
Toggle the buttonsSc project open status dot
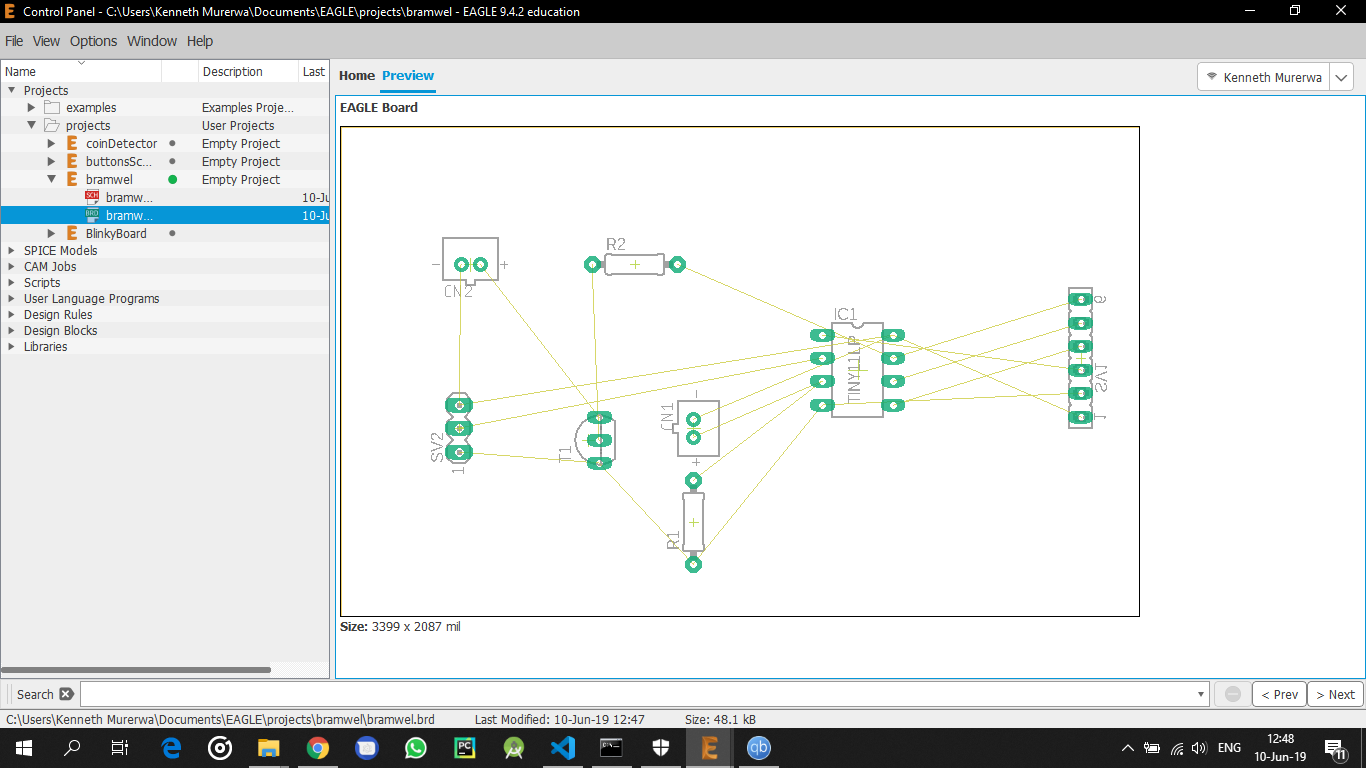[x=172, y=161]
